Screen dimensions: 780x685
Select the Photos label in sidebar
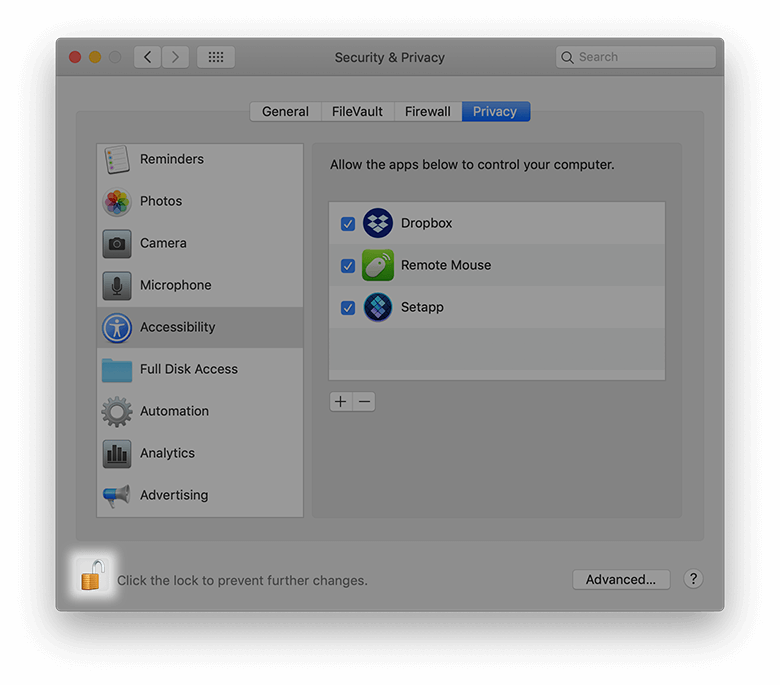(161, 201)
